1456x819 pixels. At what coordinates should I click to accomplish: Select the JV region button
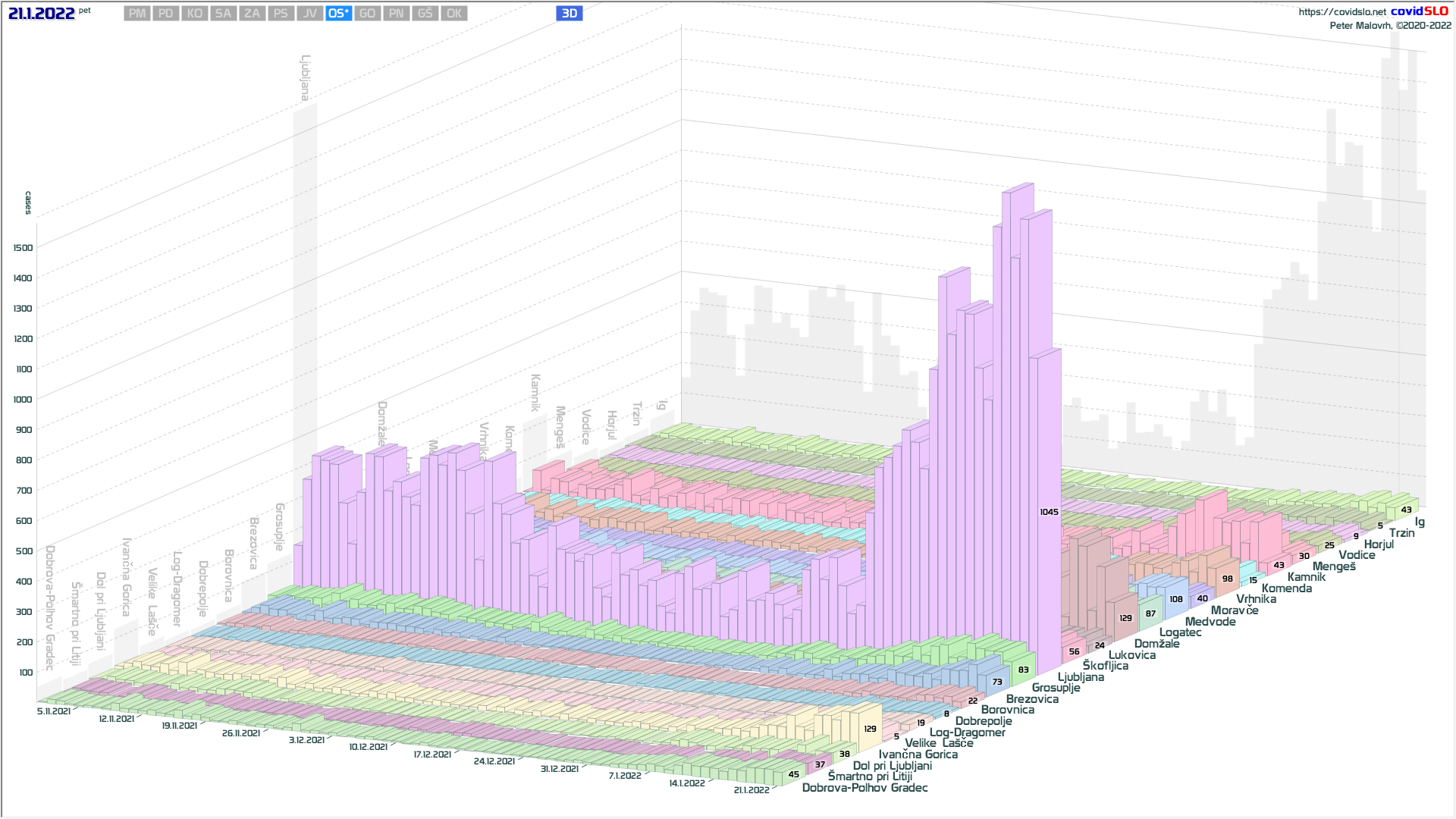(x=309, y=14)
